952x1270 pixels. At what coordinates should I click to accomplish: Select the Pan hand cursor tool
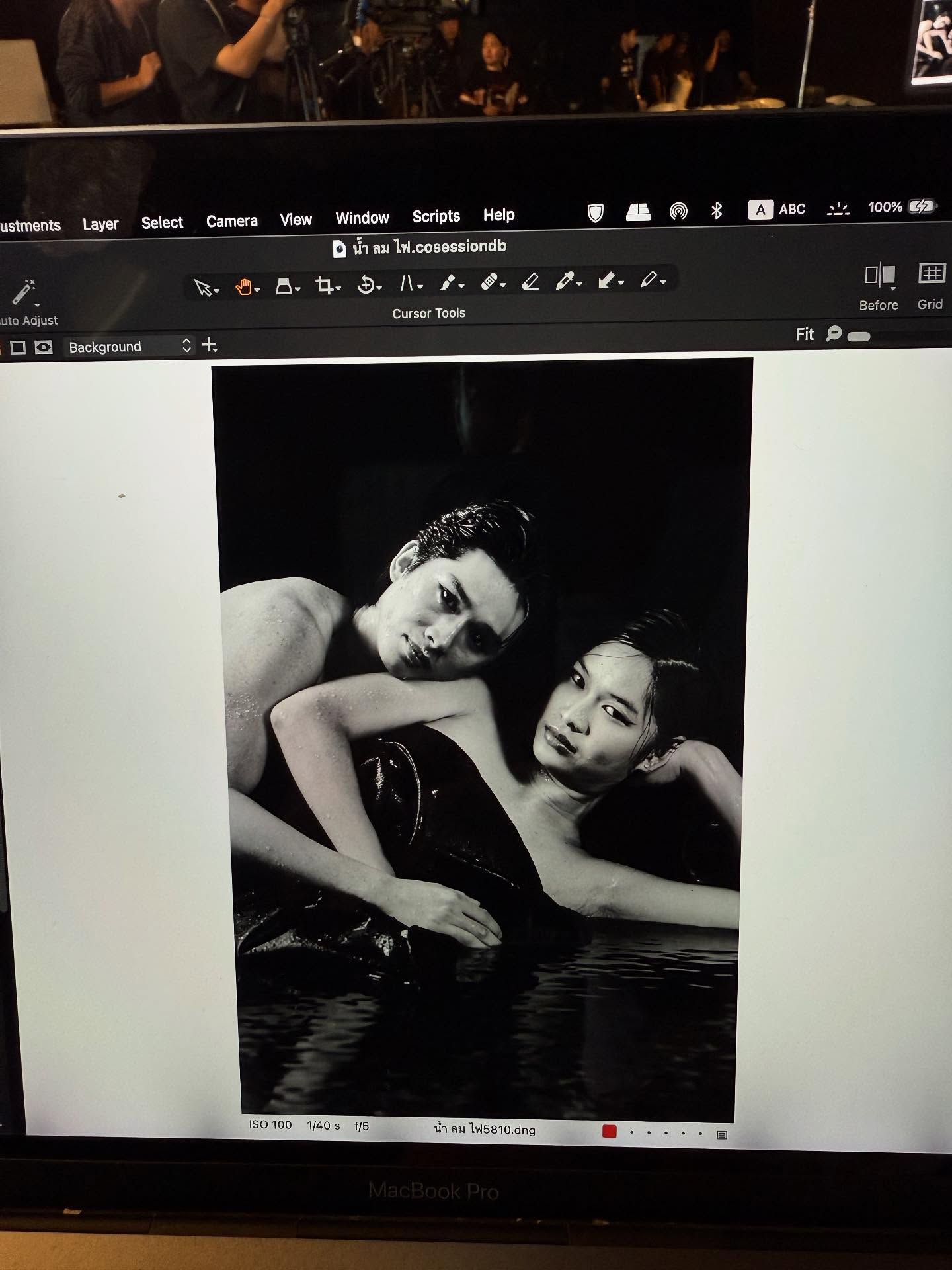(x=243, y=287)
